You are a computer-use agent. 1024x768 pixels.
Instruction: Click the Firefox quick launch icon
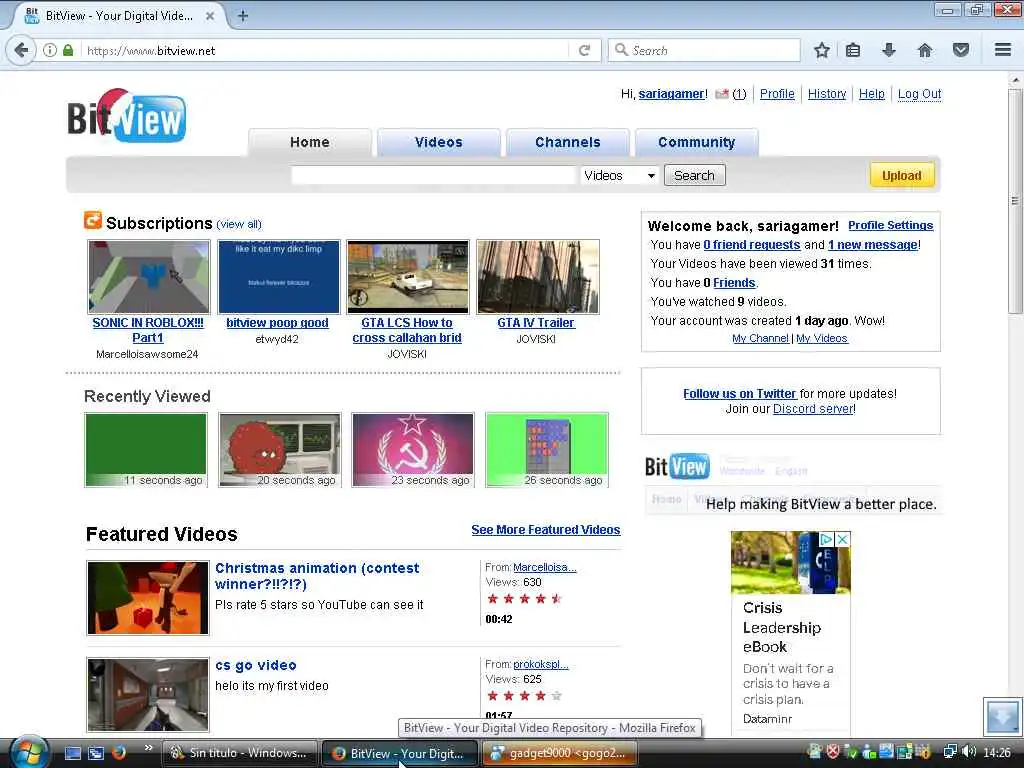point(118,752)
